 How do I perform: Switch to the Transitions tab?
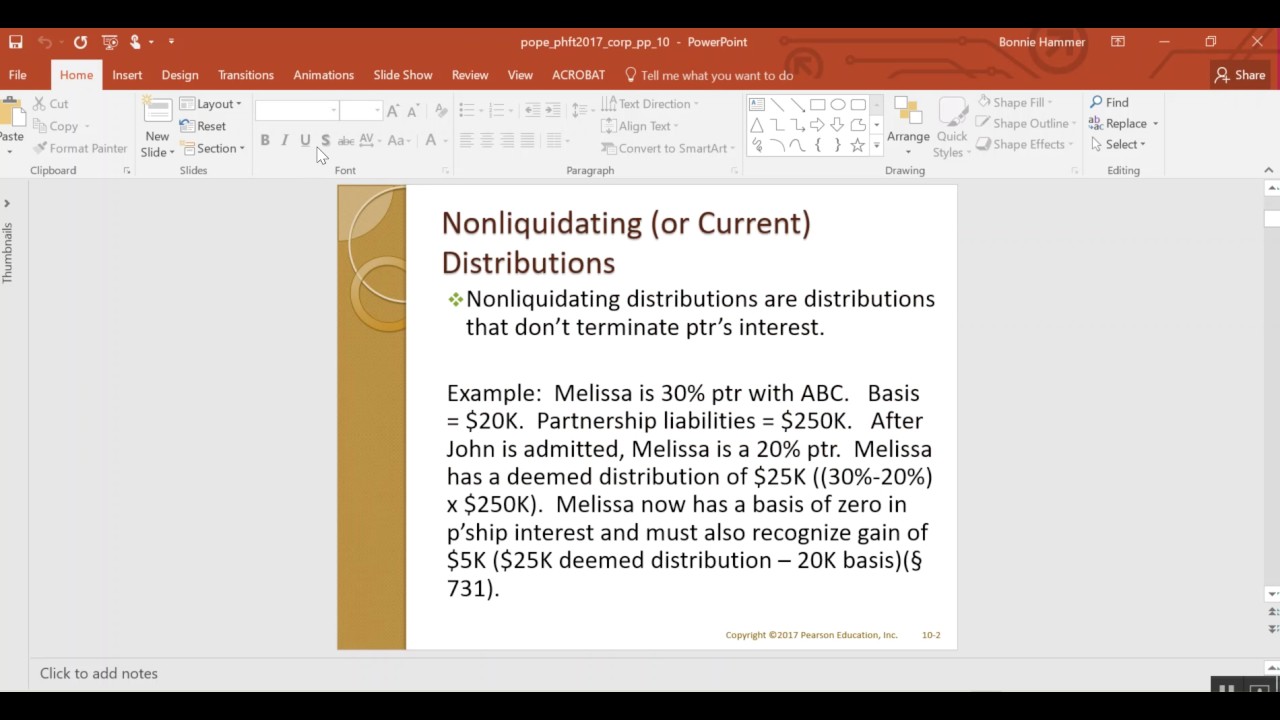[246, 75]
